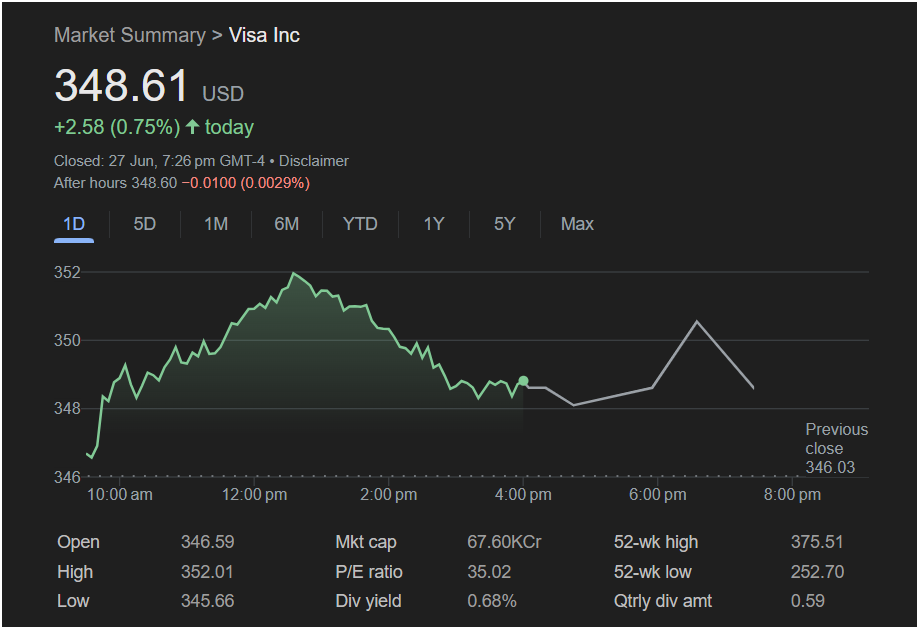The height and width of the screenshot is (629, 919).
Task: Click the 8:00 pm axis label
Action: click(x=792, y=495)
